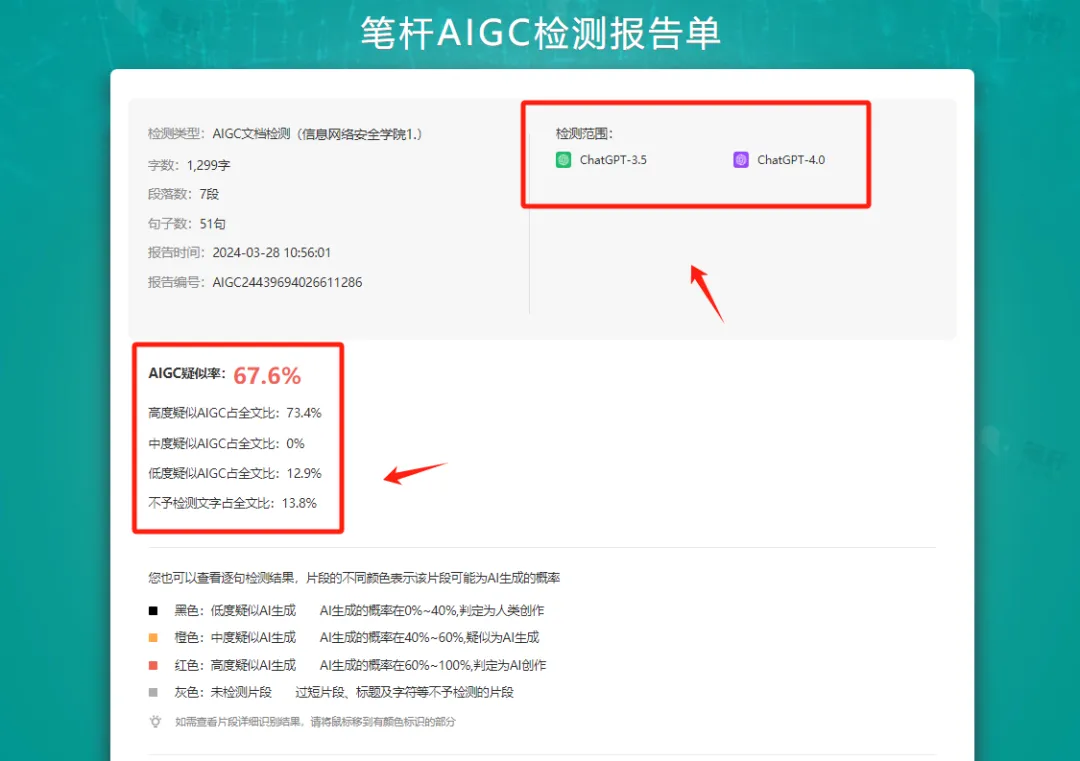
Task: Click the green ChatGPT-3.5 icon
Action: click(563, 160)
